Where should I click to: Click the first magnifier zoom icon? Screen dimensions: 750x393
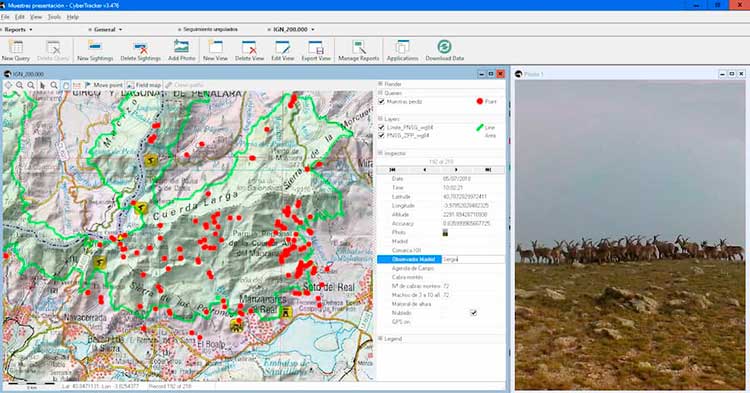click(20, 85)
